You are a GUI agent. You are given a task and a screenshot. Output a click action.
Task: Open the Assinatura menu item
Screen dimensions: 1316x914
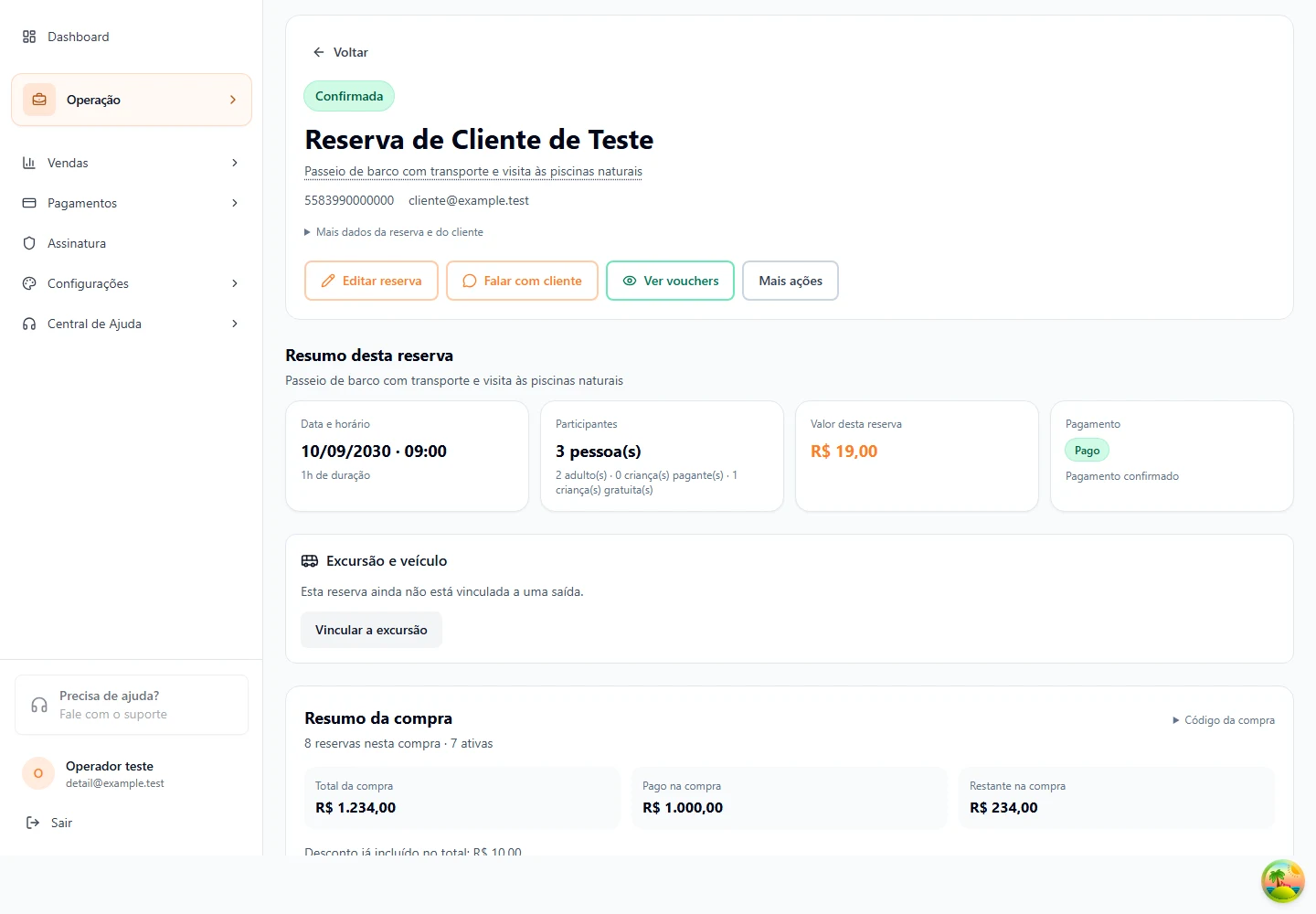(x=132, y=243)
